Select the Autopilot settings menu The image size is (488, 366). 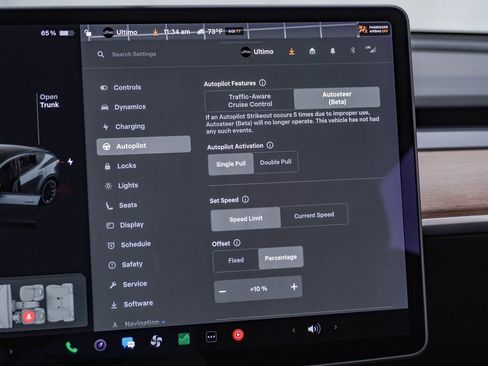coord(144,146)
